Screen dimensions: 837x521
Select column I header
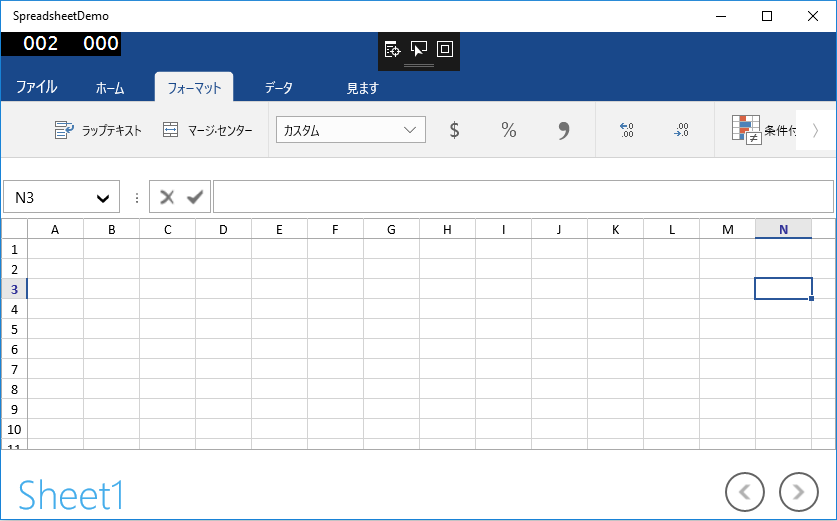(x=503, y=230)
